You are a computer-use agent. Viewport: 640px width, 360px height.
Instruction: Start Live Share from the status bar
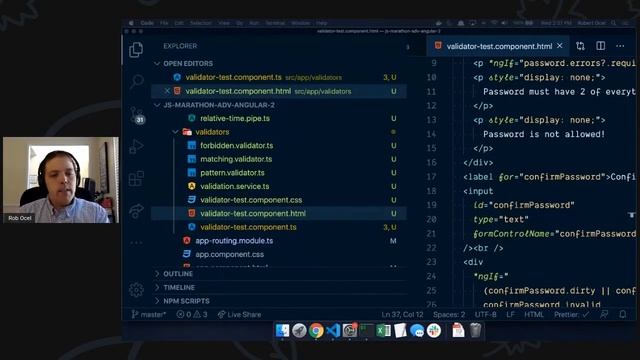[239, 314]
